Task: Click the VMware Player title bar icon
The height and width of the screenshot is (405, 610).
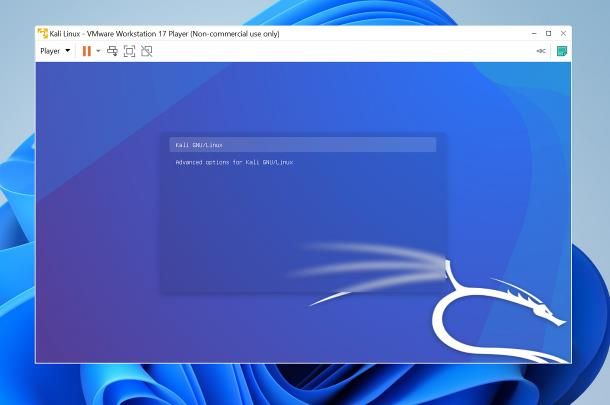Action: coord(43,33)
